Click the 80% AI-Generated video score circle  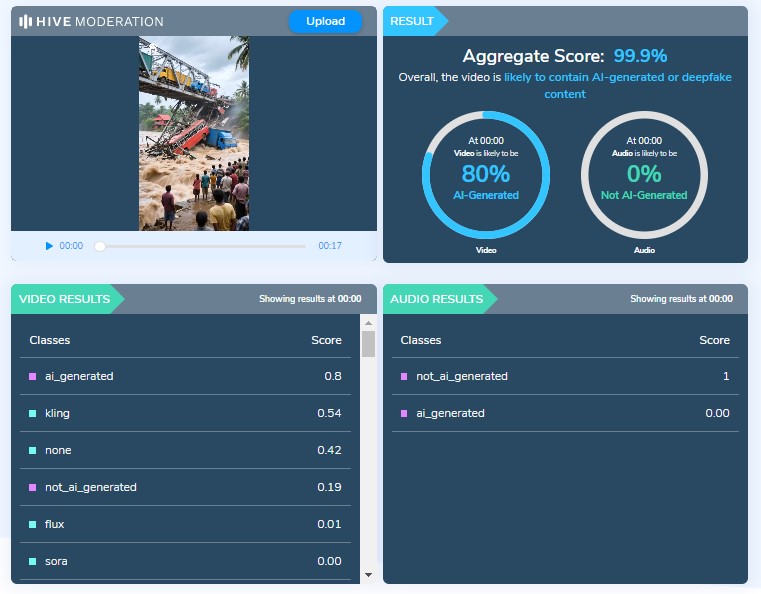486,174
